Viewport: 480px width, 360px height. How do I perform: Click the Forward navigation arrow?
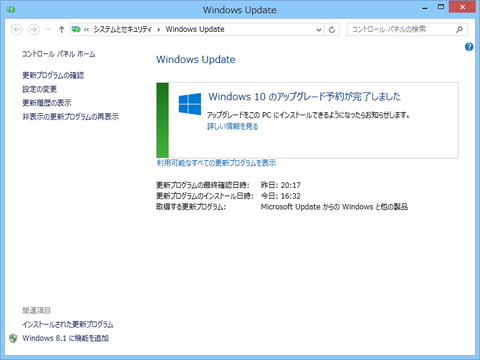[33, 30]
